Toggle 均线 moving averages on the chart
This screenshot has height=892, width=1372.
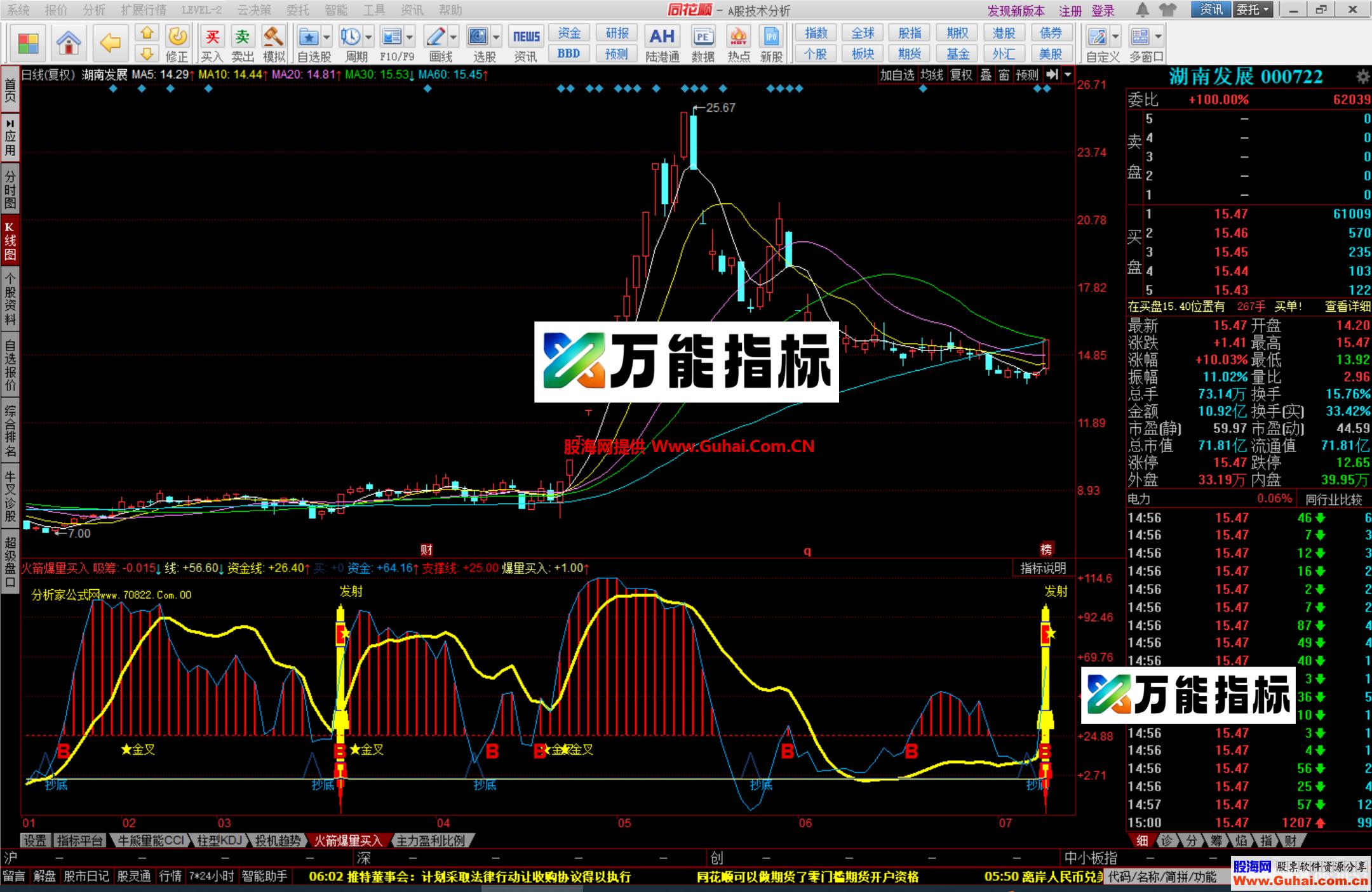931,74
